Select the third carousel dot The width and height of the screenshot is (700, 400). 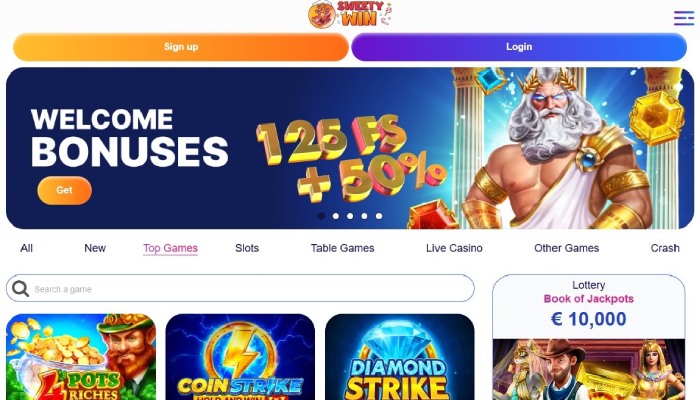[350, 216]
